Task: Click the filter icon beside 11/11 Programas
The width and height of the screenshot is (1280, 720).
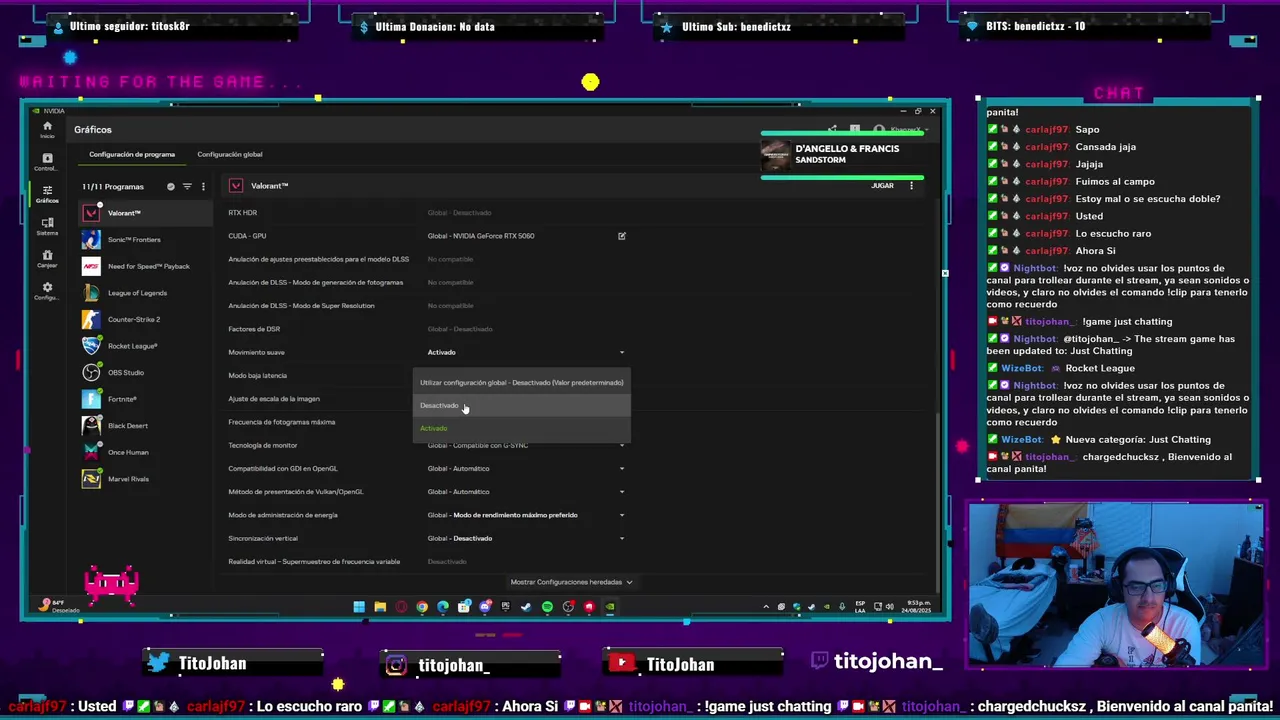Action: click(x=187, y=187)
